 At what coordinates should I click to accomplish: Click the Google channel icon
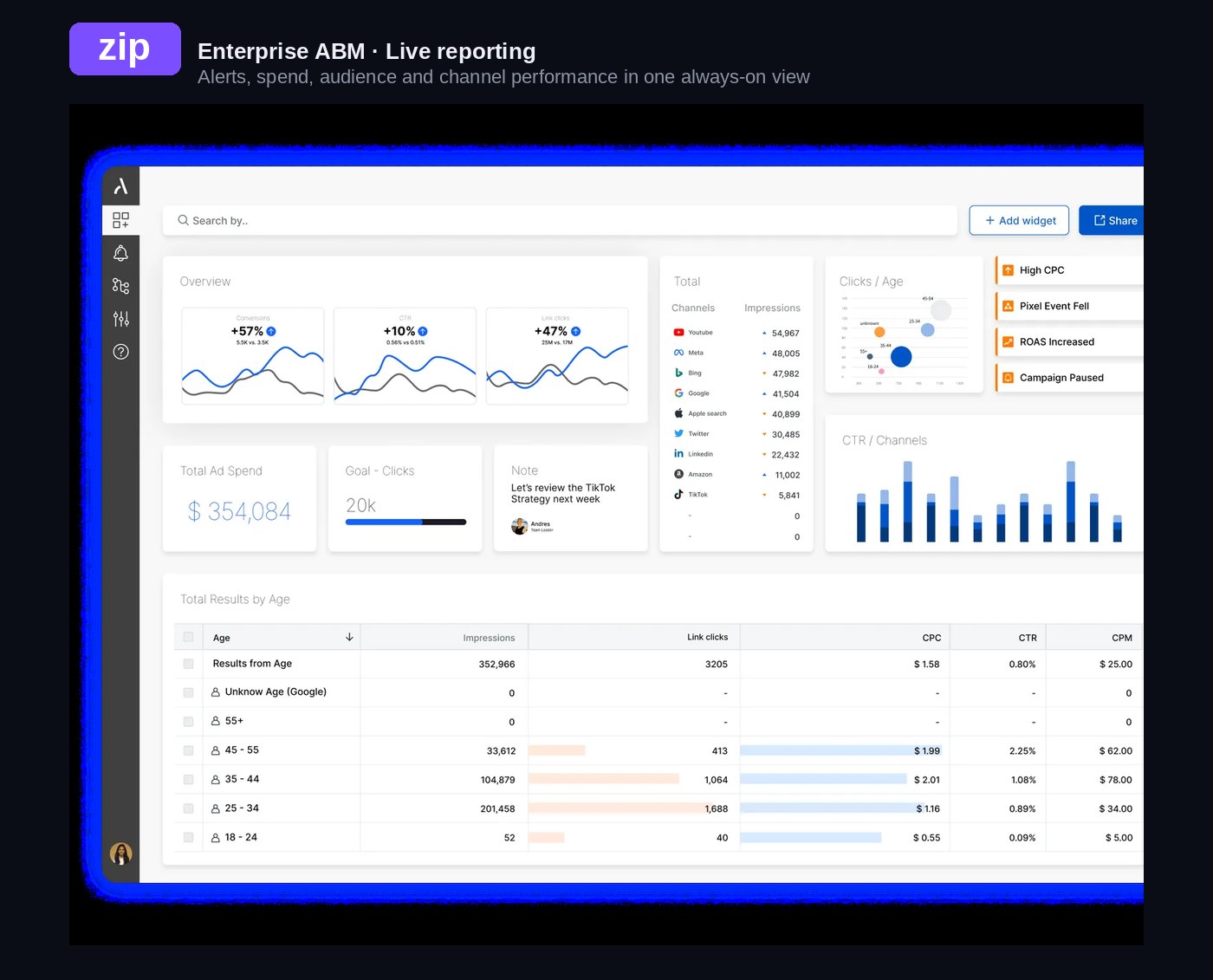click(678, 393)
